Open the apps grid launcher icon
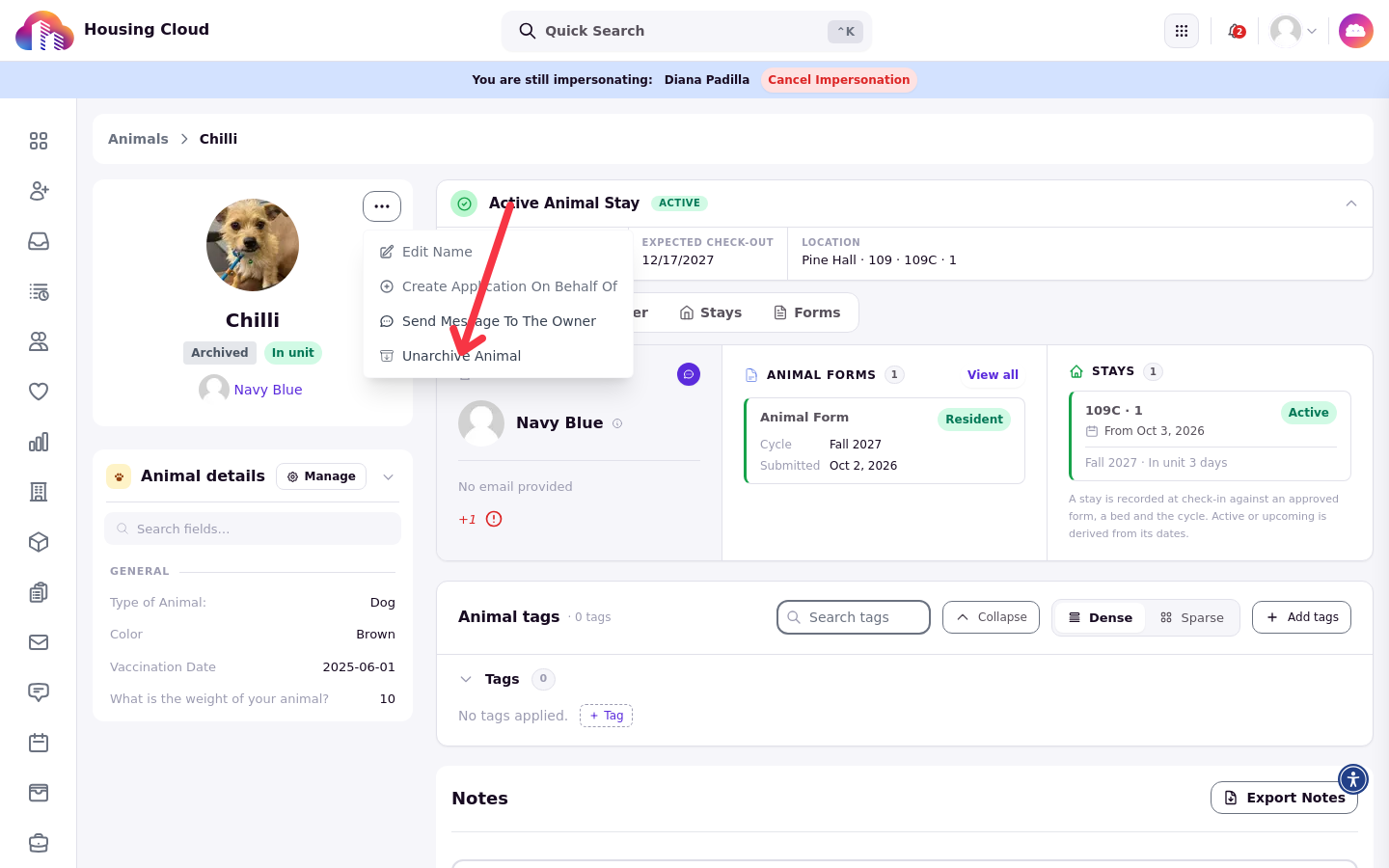Screen dimensions: 1389x868 [x=1182, y=31]
